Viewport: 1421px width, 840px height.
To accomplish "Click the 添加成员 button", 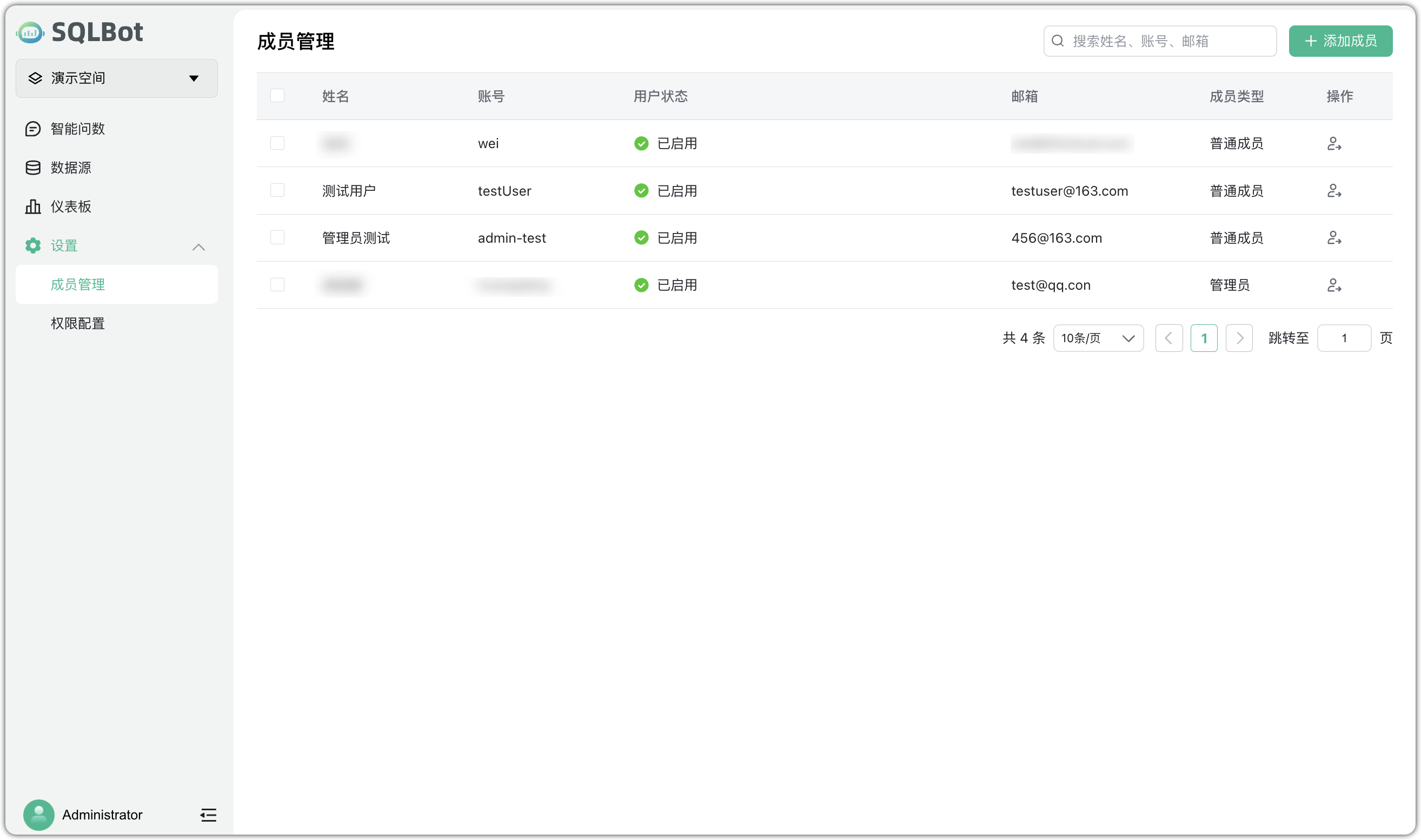I will click(1340, 41).
